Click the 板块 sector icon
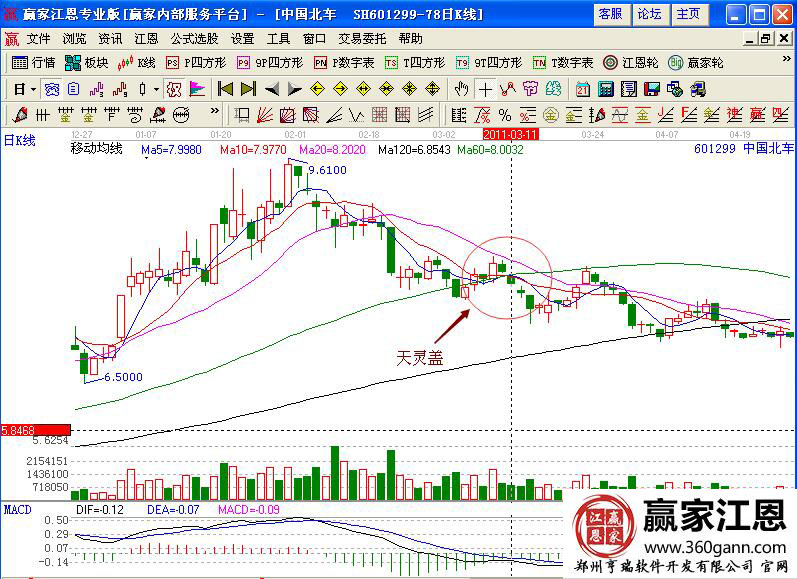This screenshot has height=579, width=797. tap(87, 62)
